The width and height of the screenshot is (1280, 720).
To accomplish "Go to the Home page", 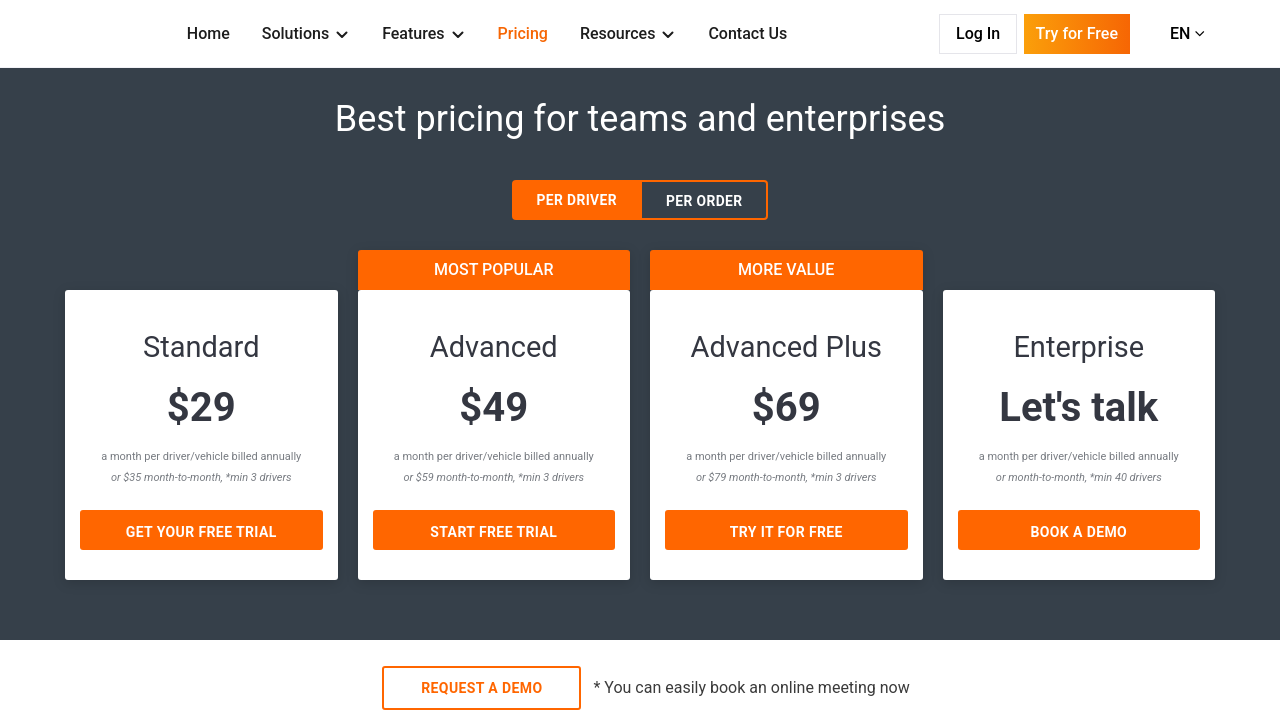I will [x=208, y=34].
